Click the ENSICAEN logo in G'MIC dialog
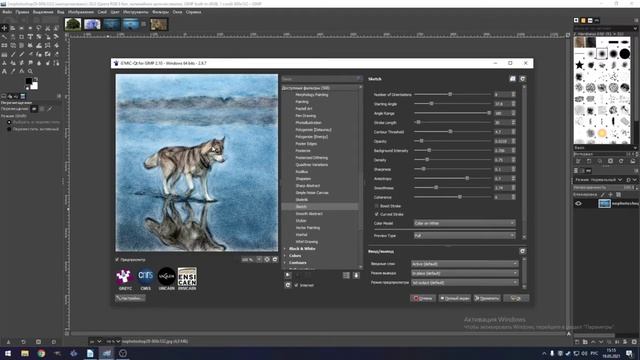640x360 pixels. pyautogui.click(x=187, y=279)
